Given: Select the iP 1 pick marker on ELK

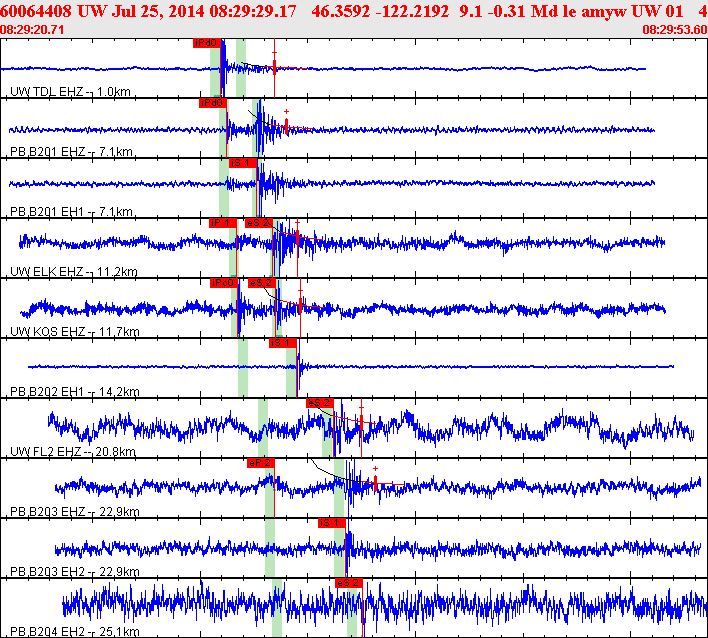Looking at the screenshot, I should tap(223, 223).
